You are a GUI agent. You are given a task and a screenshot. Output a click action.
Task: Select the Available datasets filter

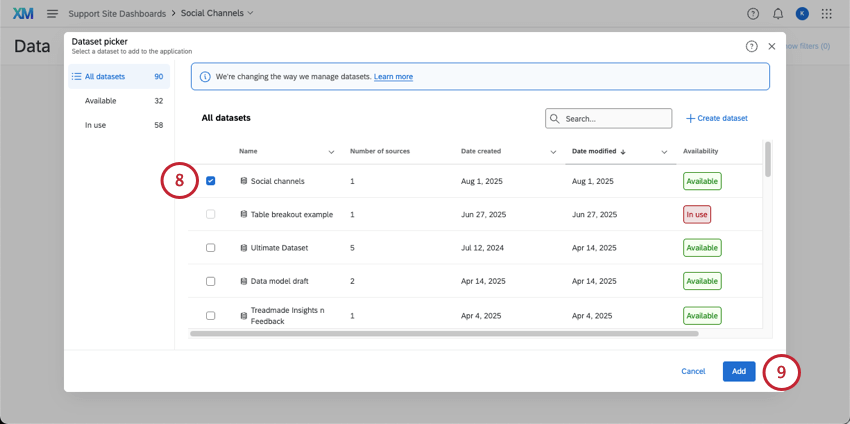click(x=101, y=101)
